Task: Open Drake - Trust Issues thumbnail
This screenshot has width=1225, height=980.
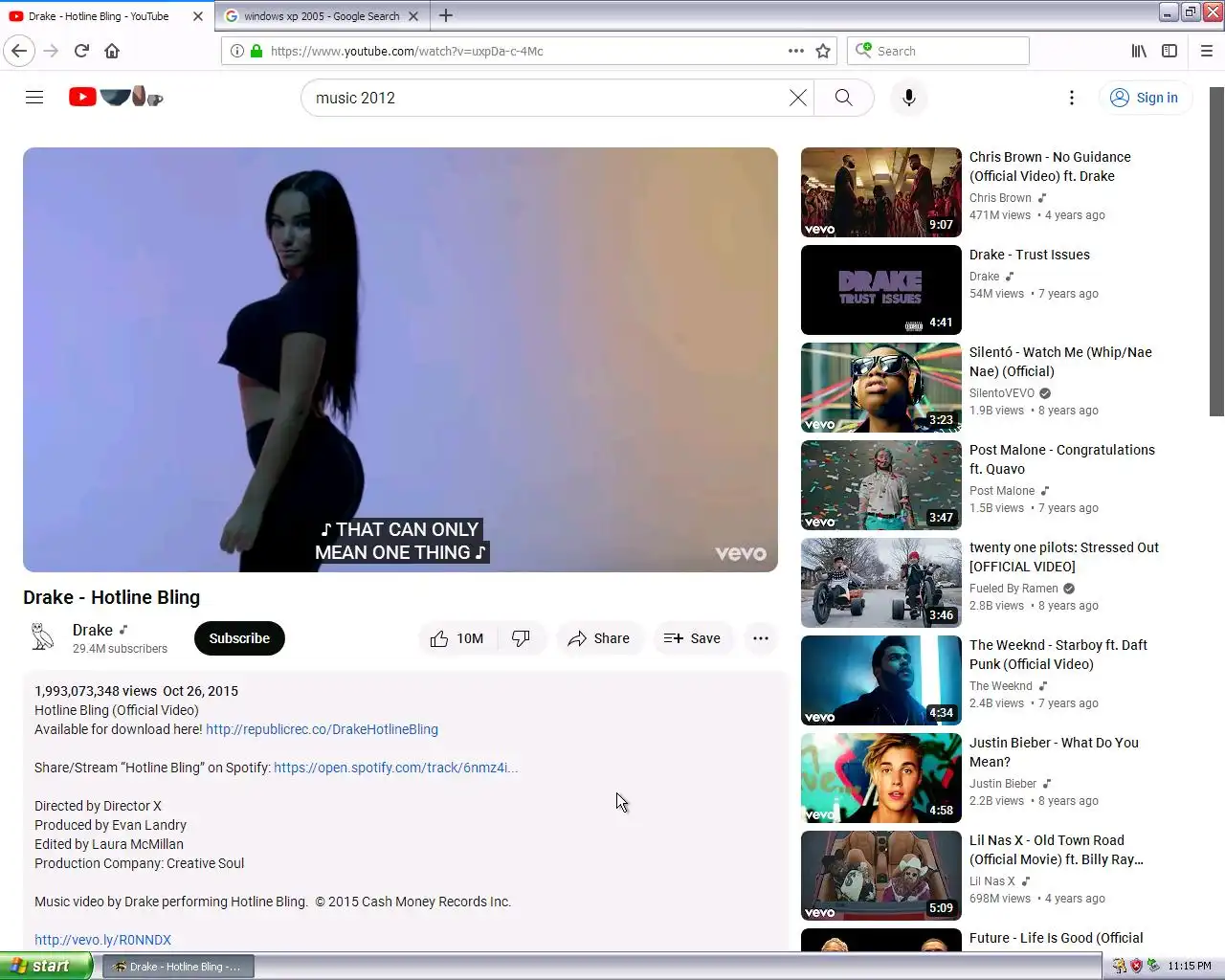Action: (x=881, y=290)
